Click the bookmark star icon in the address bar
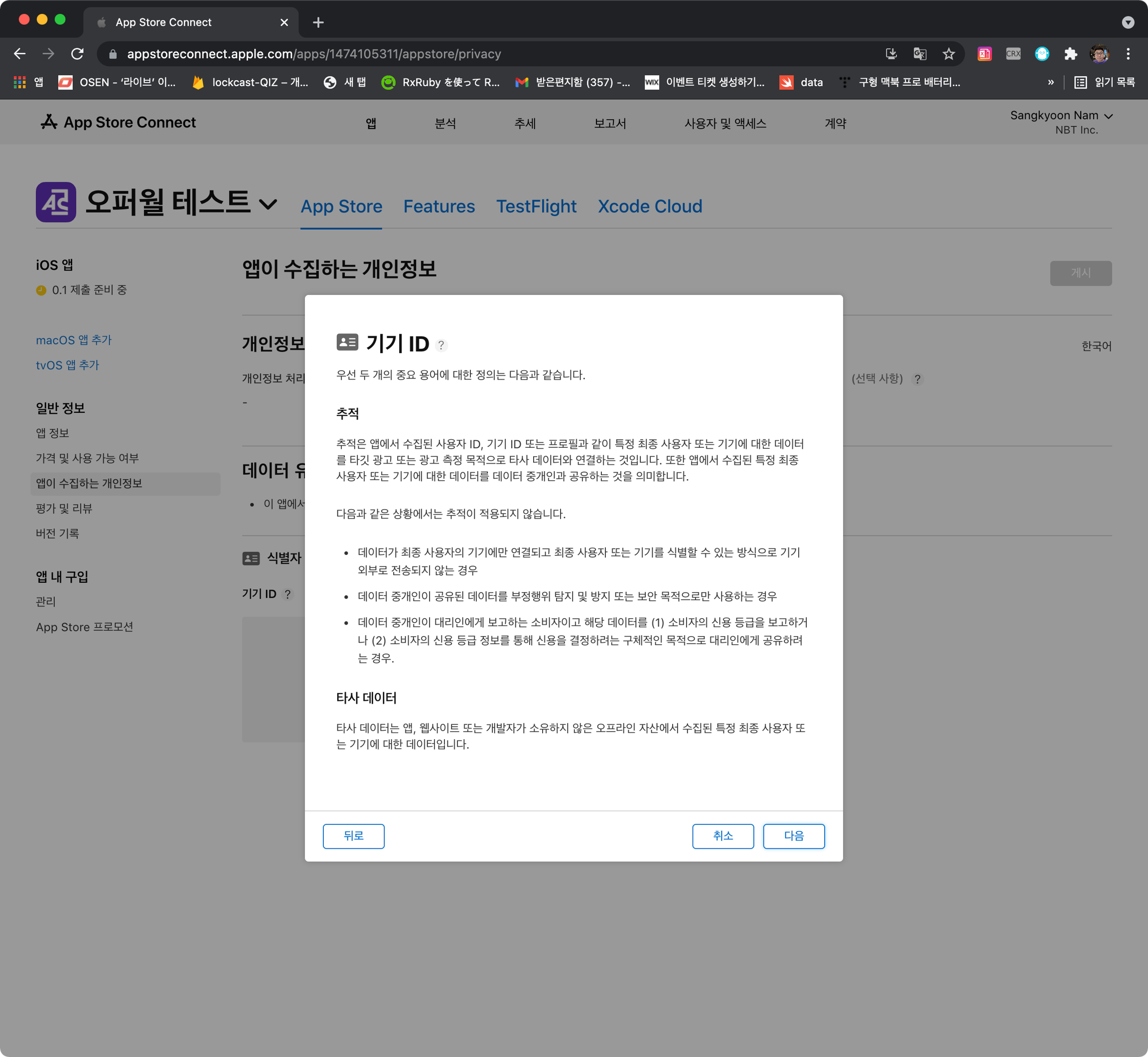This screenshot has width=1148, height=1057. [x=948, y=54]
